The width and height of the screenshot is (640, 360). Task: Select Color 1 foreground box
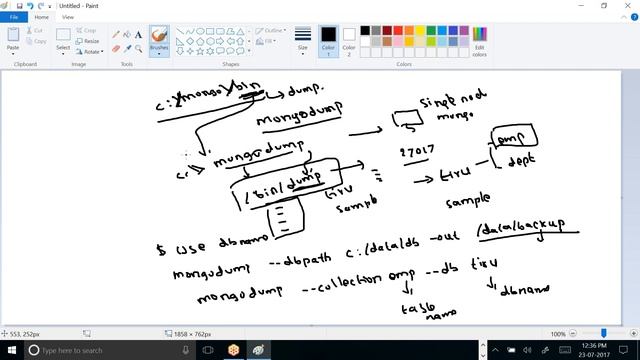328,41
